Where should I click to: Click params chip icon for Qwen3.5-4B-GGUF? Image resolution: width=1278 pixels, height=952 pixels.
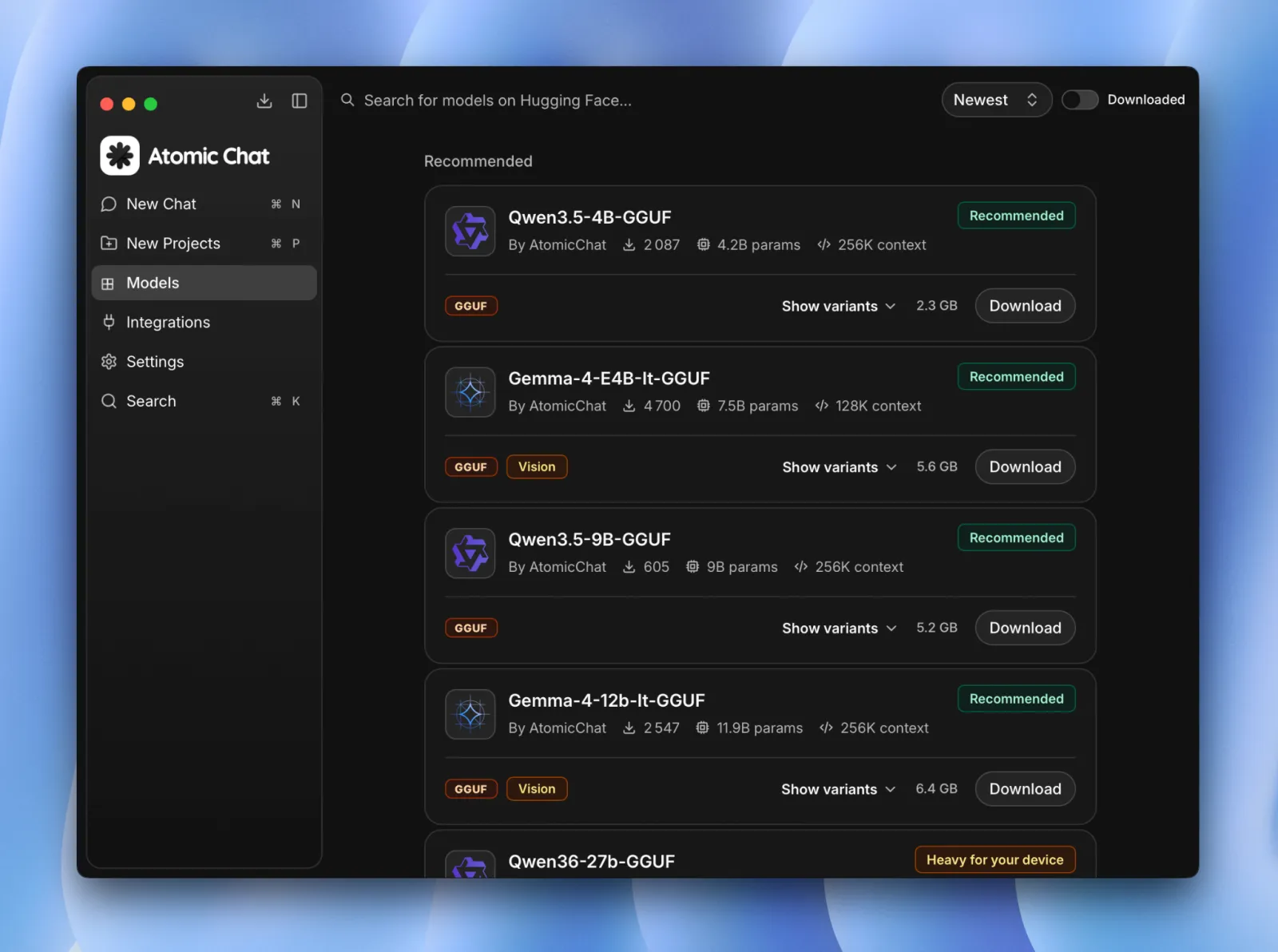tap(703, 244)
